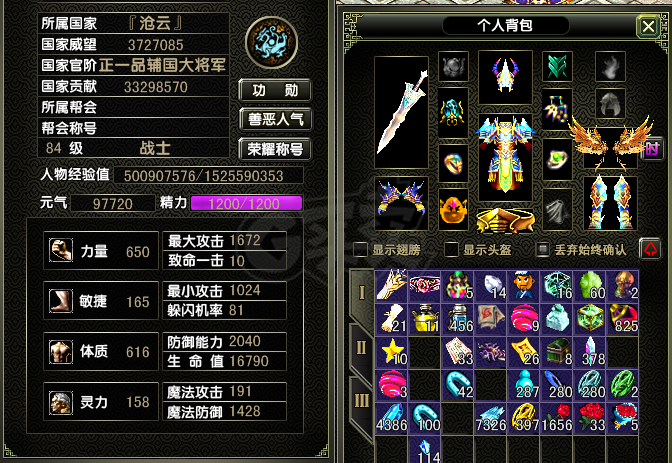Select the golden belt equipment slot
Viewport: 672px width, 463px height.
[505, 221]
